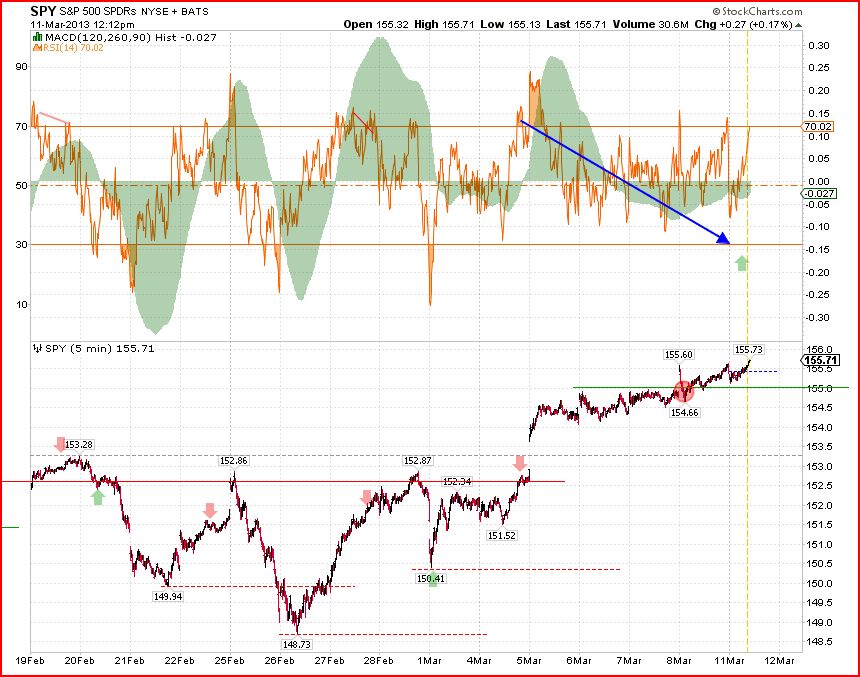This screenshot has width=860, height=677.
Task: Select the 5Mar date label
Action: click(x=529, y=660)
